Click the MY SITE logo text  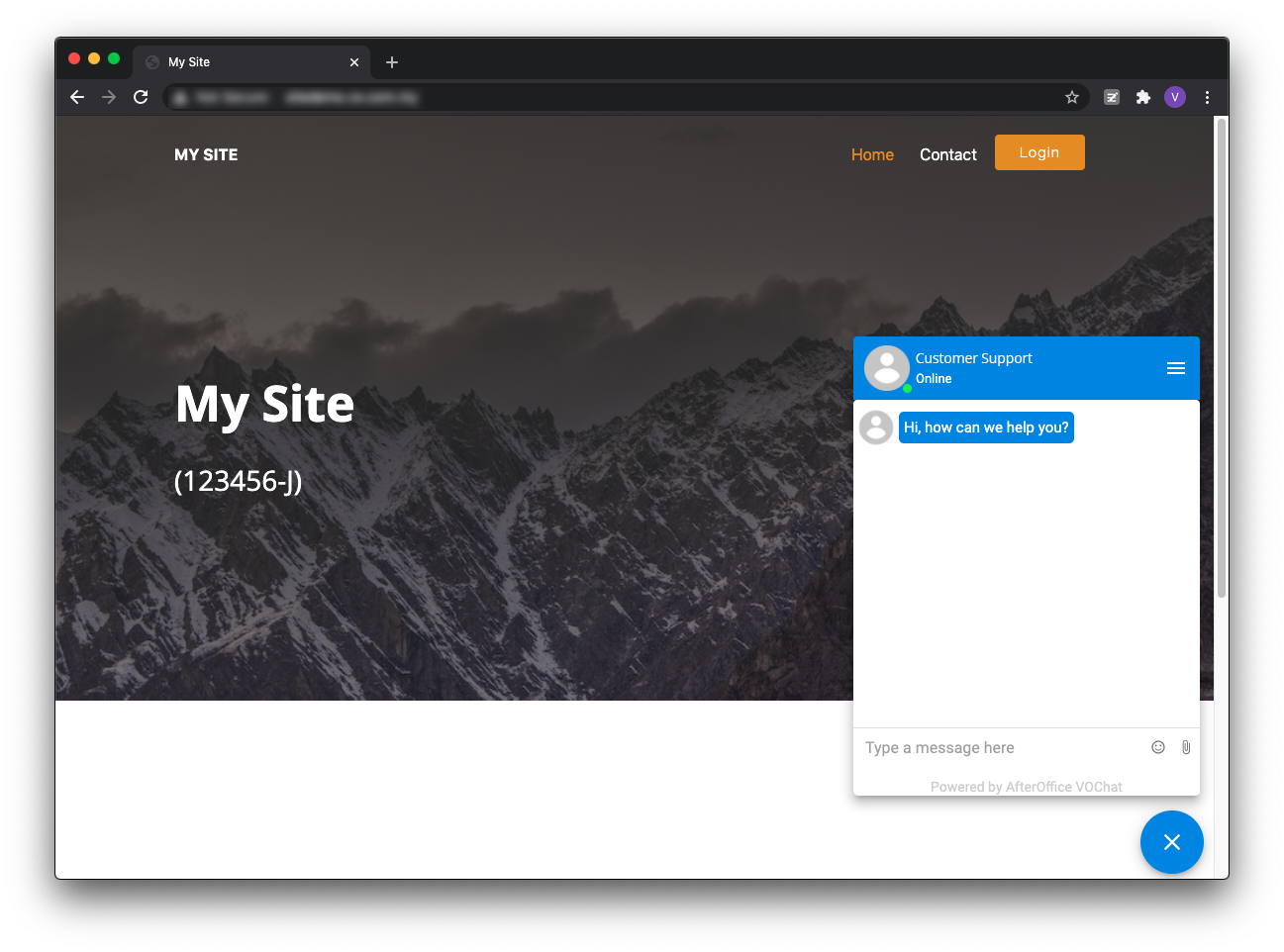click(x=206, y=154)
